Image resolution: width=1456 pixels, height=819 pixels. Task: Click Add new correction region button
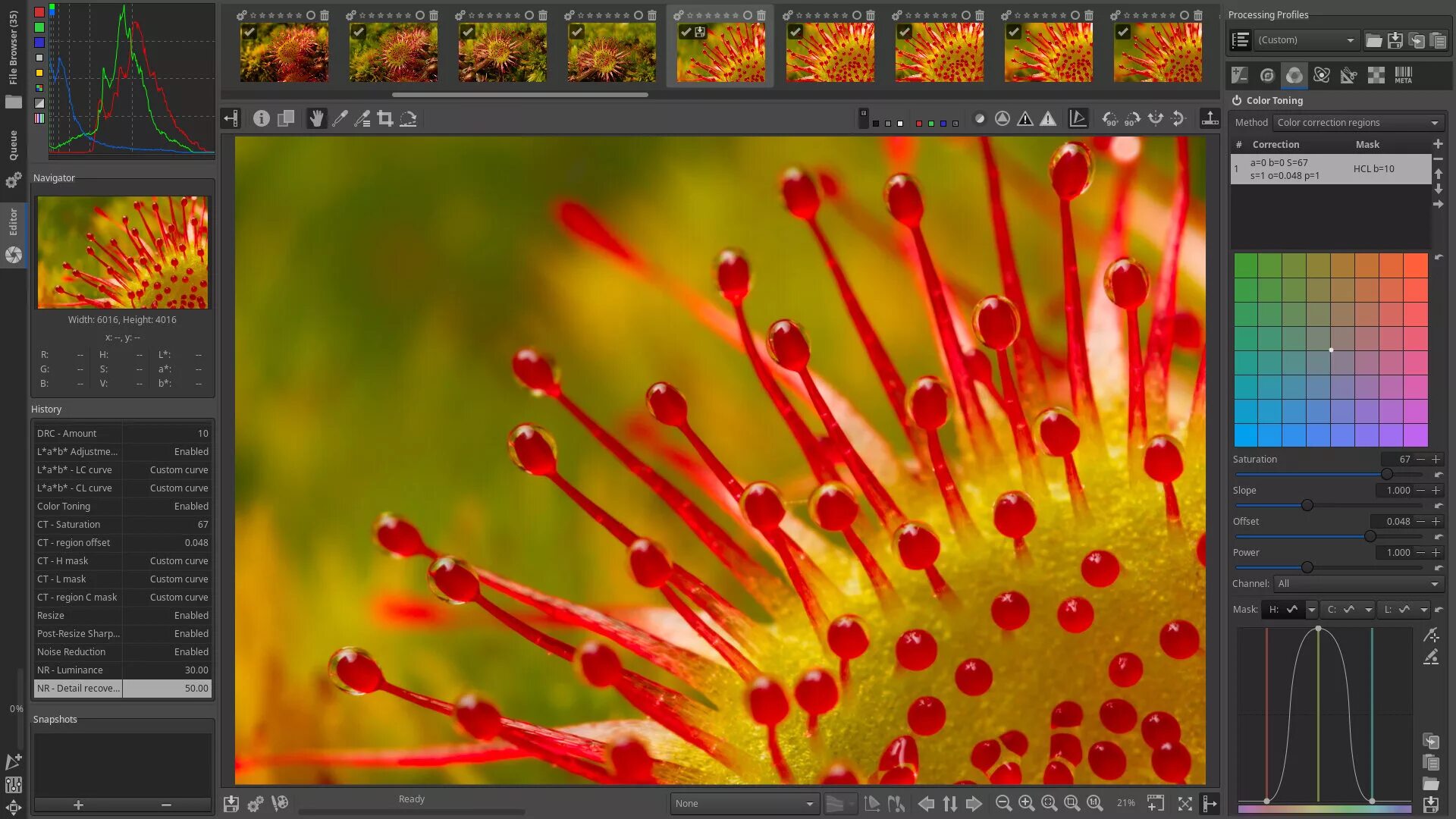pyautogui.click(x=1438, y=144)
